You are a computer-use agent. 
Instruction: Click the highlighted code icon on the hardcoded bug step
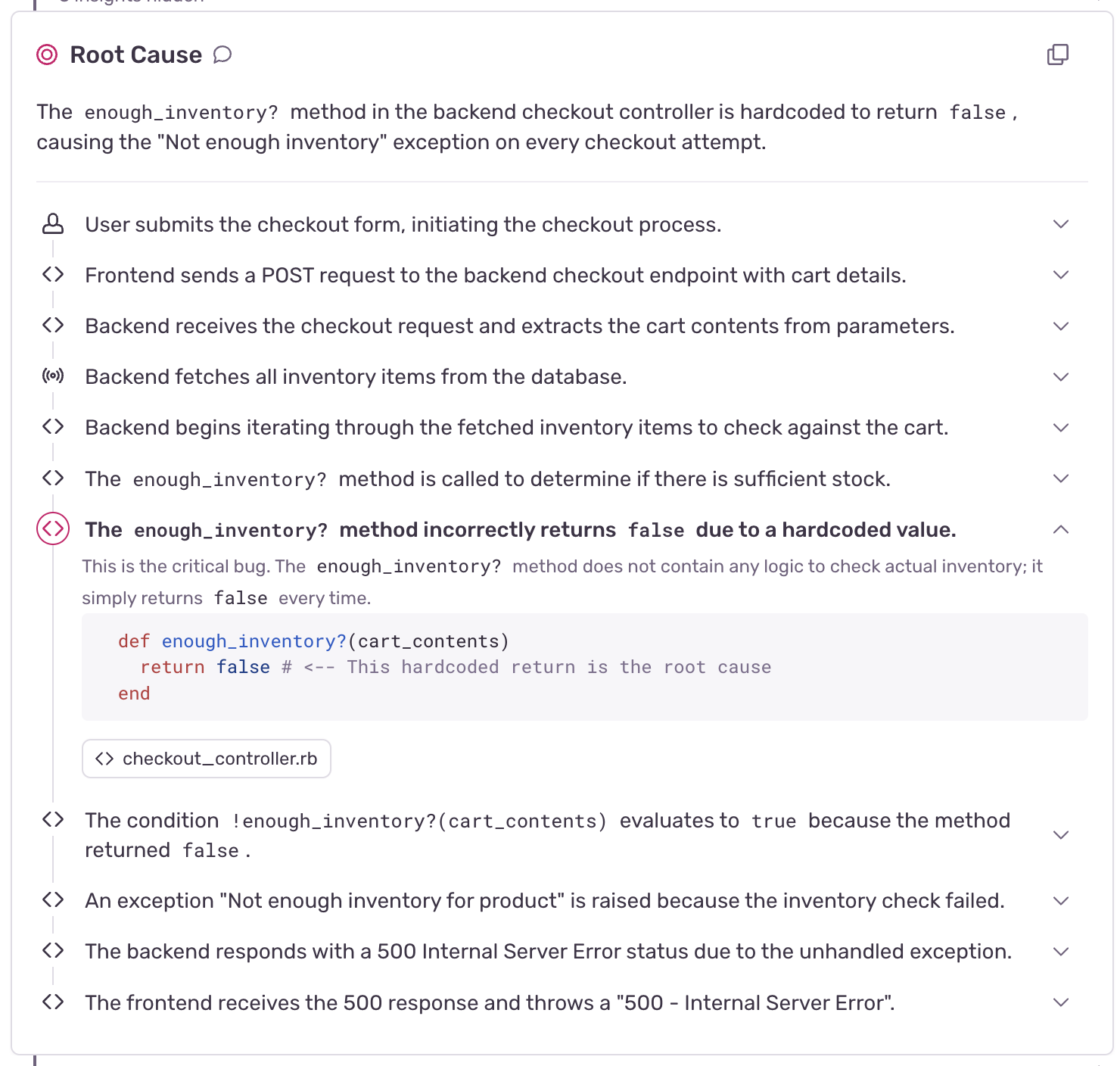[x=52, y=529]
